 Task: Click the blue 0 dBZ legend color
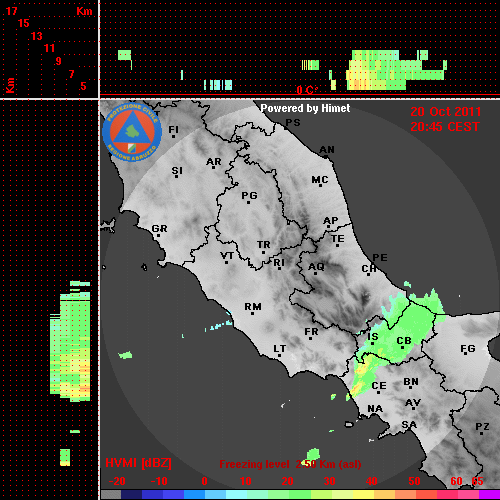pos(194,494)
